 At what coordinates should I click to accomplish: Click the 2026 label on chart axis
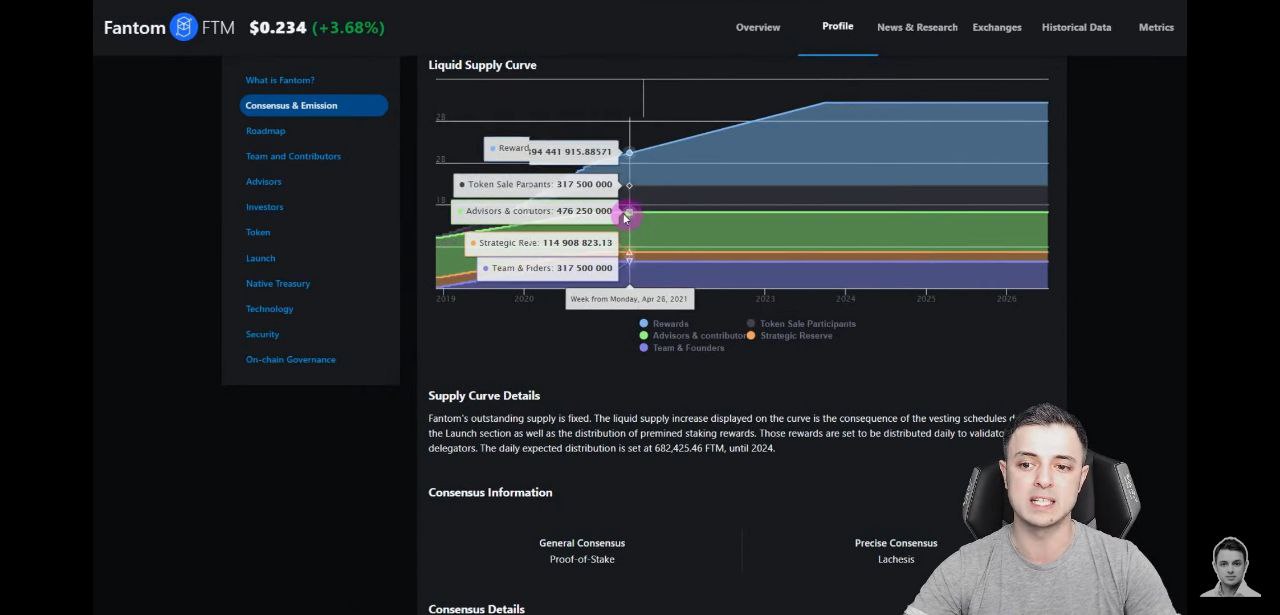(1006, 299)
